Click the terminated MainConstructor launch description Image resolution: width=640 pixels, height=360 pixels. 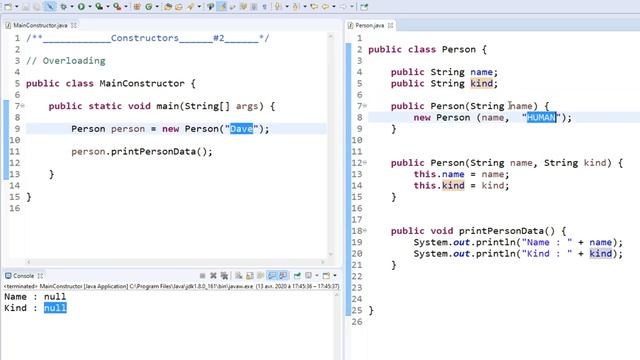tap(171, 287)
